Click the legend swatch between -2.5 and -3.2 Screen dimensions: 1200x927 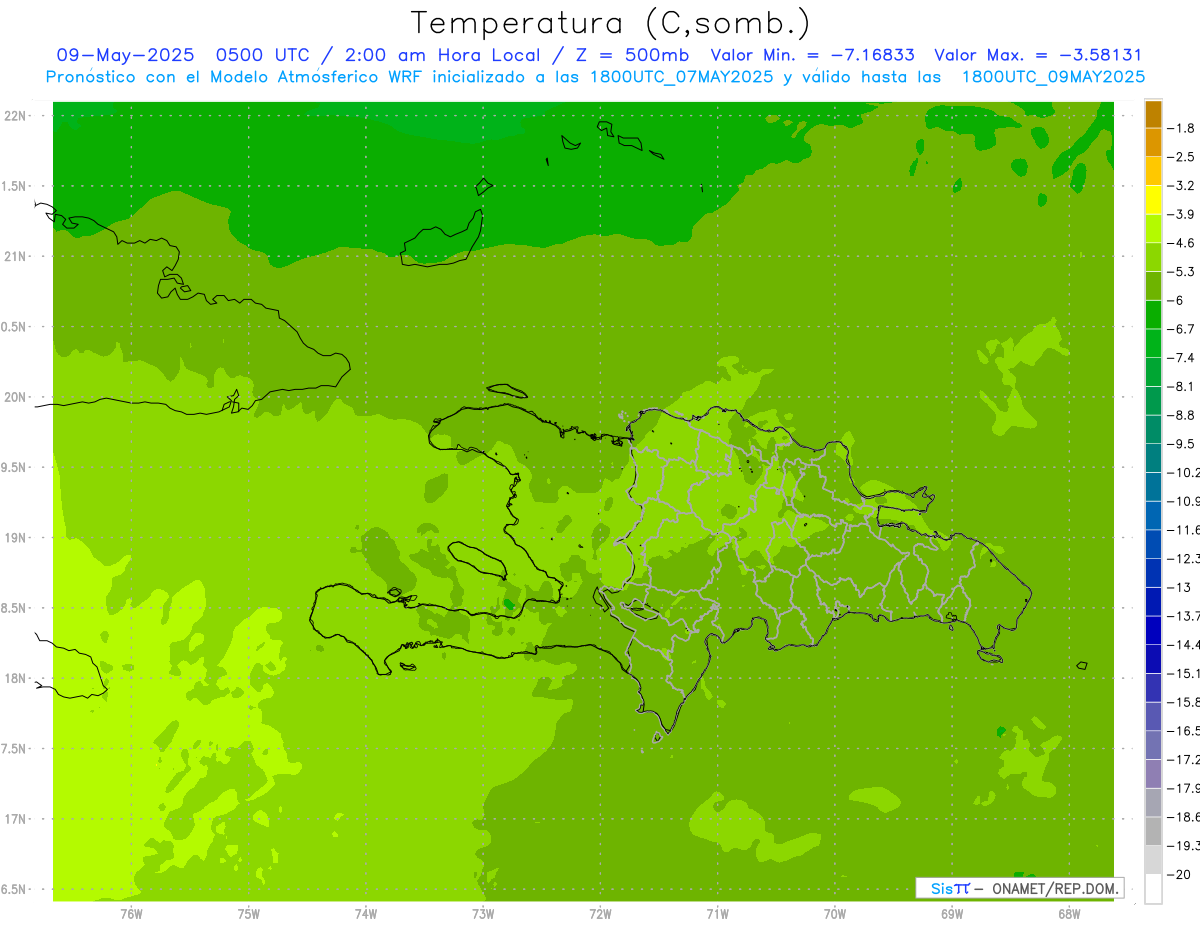(1153, 171)
